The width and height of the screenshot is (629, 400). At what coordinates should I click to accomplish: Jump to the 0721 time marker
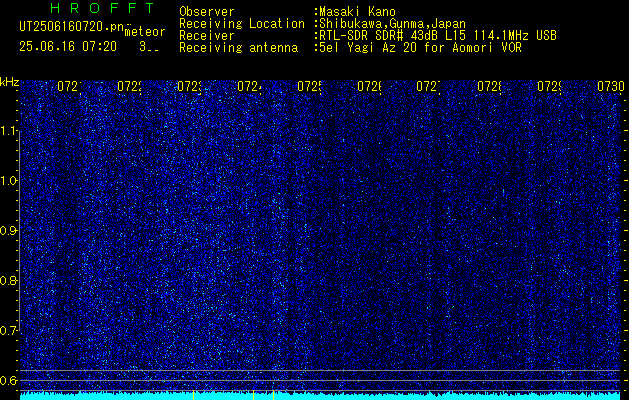[x=69, y=86]
